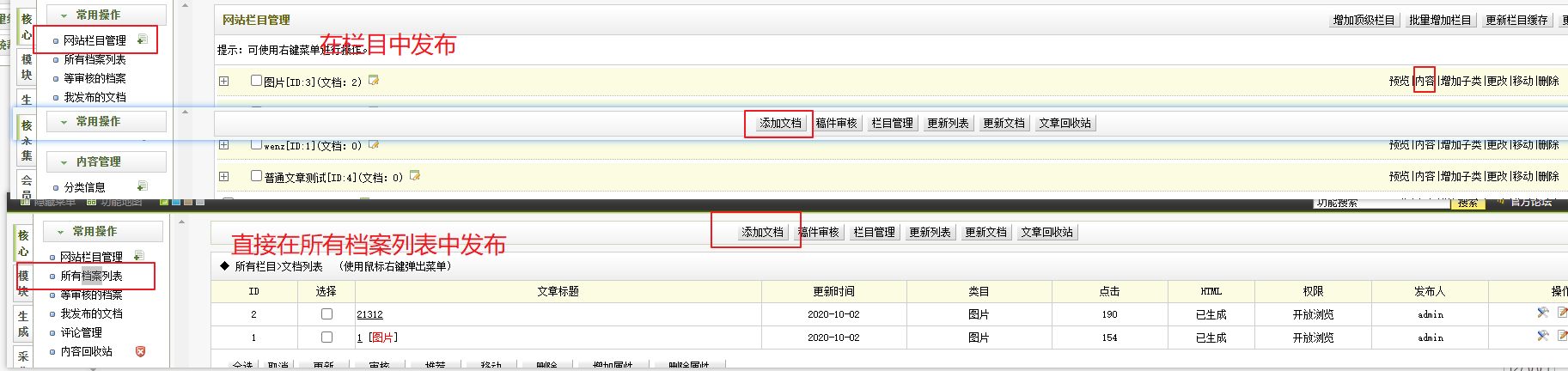
Task: Click 内容 link in the 图片[ID:3] row
Action: [1425, 81]
